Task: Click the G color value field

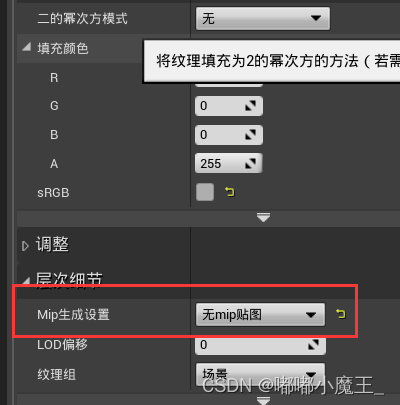Action: point(229,106)
